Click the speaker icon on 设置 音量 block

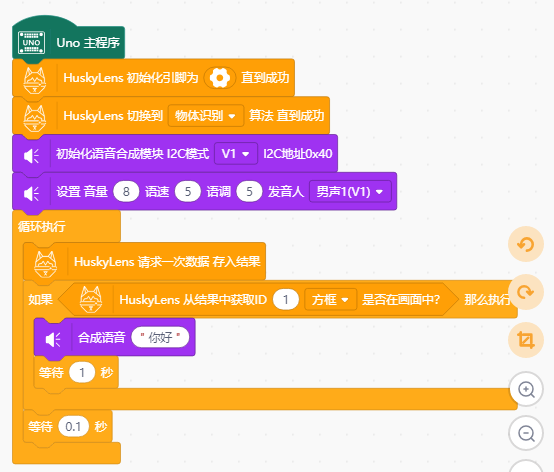click(31, 194)
